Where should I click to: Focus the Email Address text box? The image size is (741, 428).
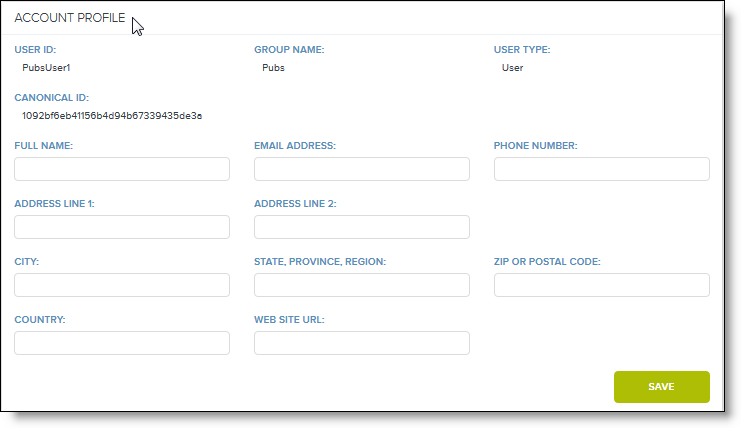[x=362, y=169]
